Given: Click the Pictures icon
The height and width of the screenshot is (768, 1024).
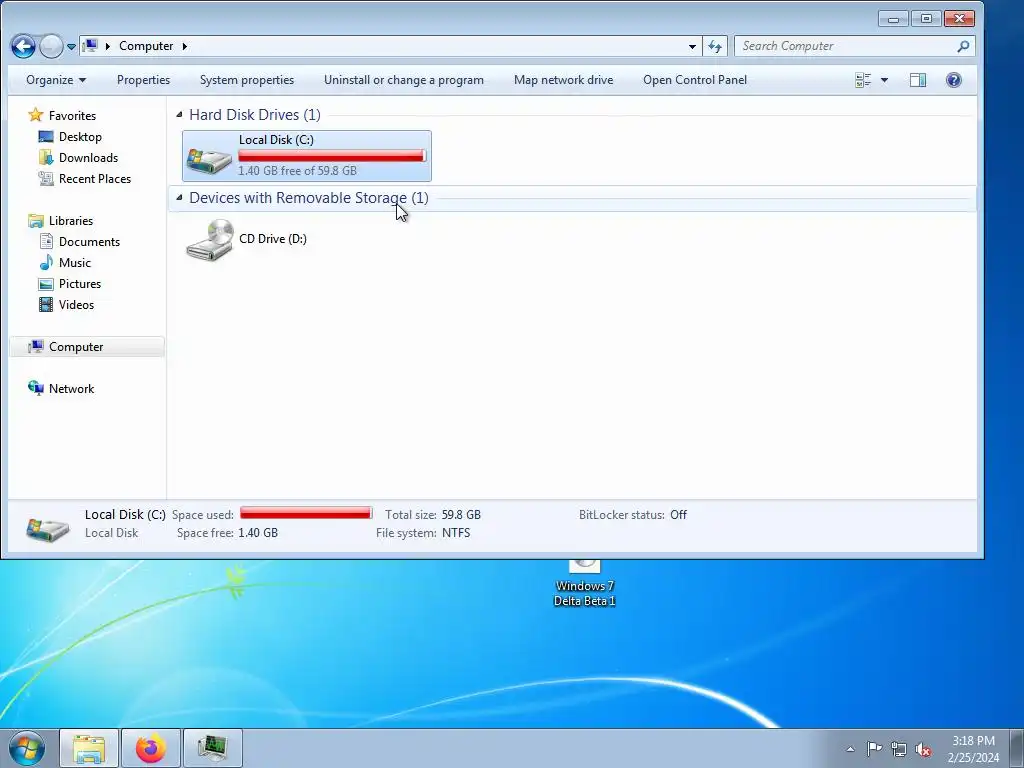Looking at the screenshot, I should (46, 283).
